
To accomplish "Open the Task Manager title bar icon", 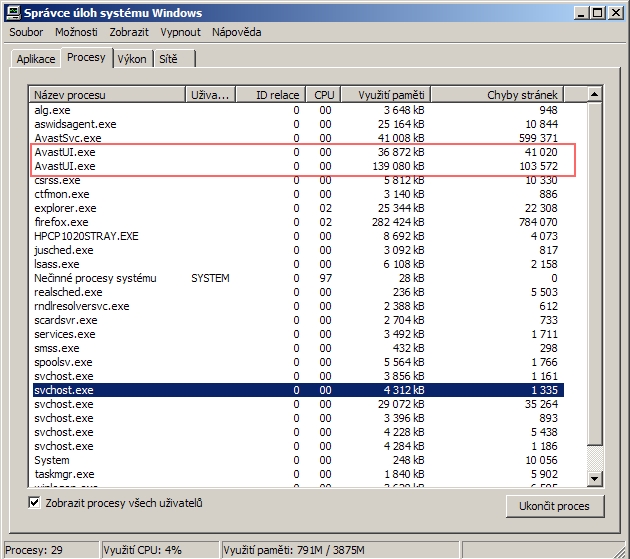I will pyautogui.click(x=13, y=13).
